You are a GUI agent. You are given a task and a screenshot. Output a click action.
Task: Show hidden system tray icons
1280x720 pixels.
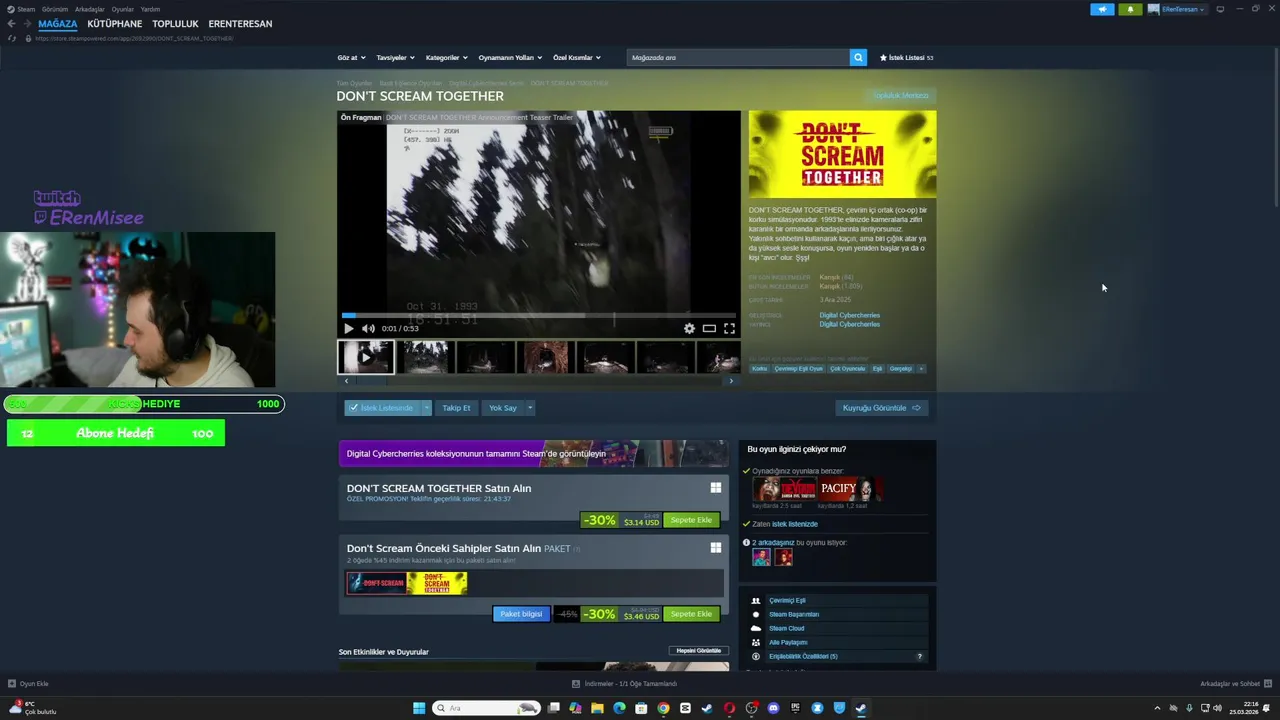click(1157, 708)
